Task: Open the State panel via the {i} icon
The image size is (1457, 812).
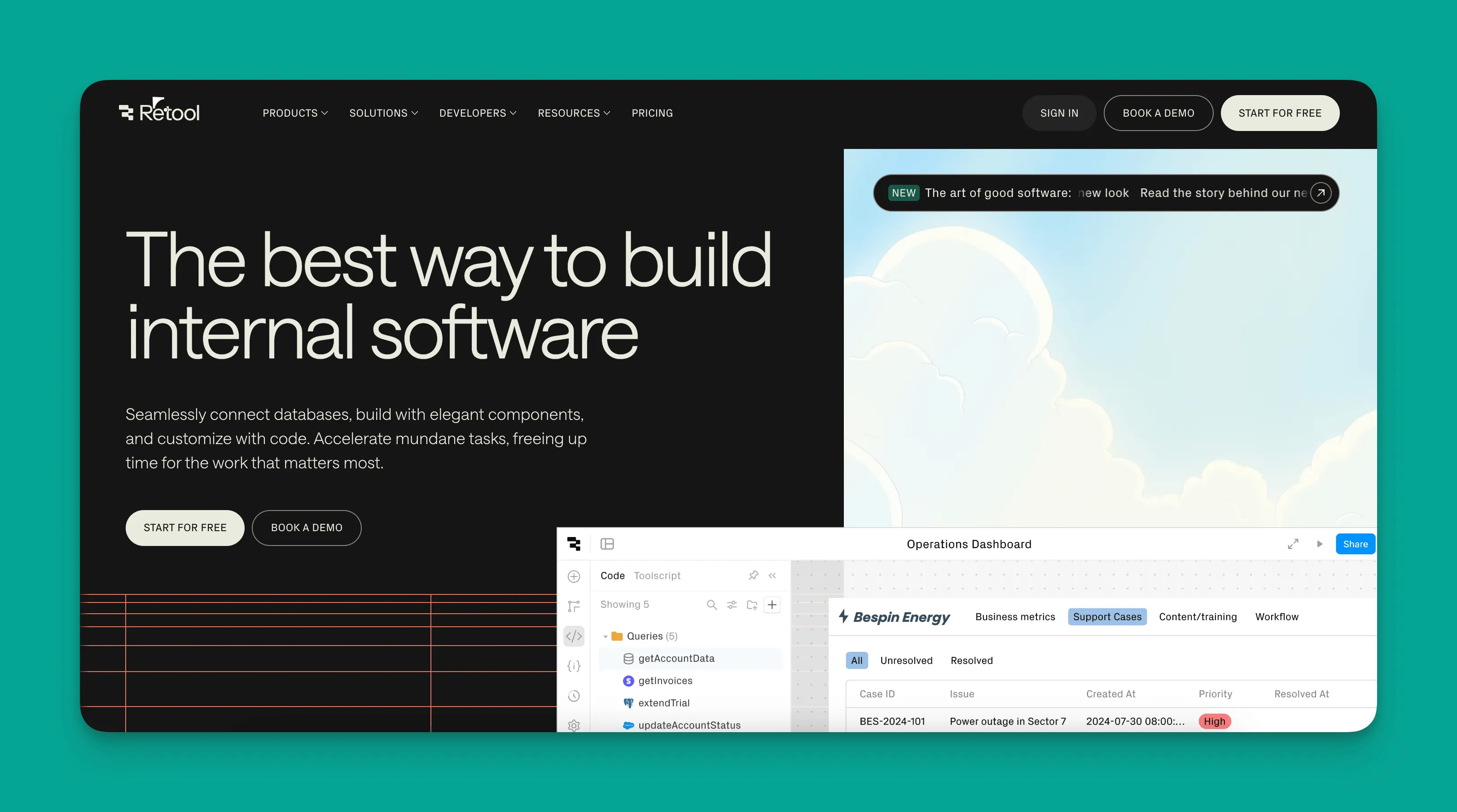Action: click(x=574, y=666)
